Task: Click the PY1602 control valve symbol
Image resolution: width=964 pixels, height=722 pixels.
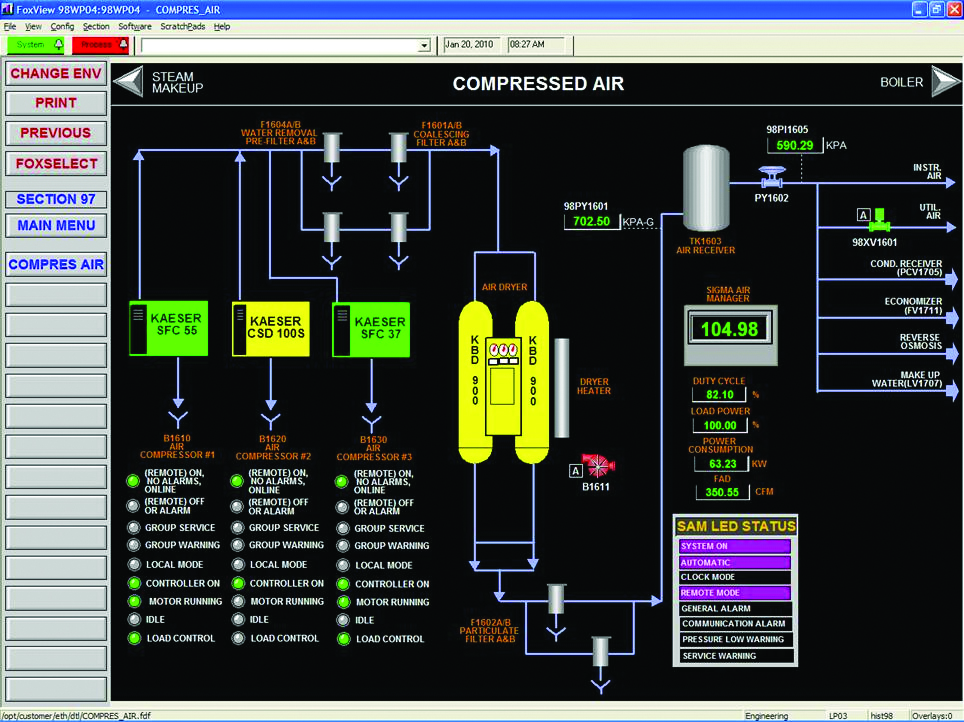Action: [772, 177]
